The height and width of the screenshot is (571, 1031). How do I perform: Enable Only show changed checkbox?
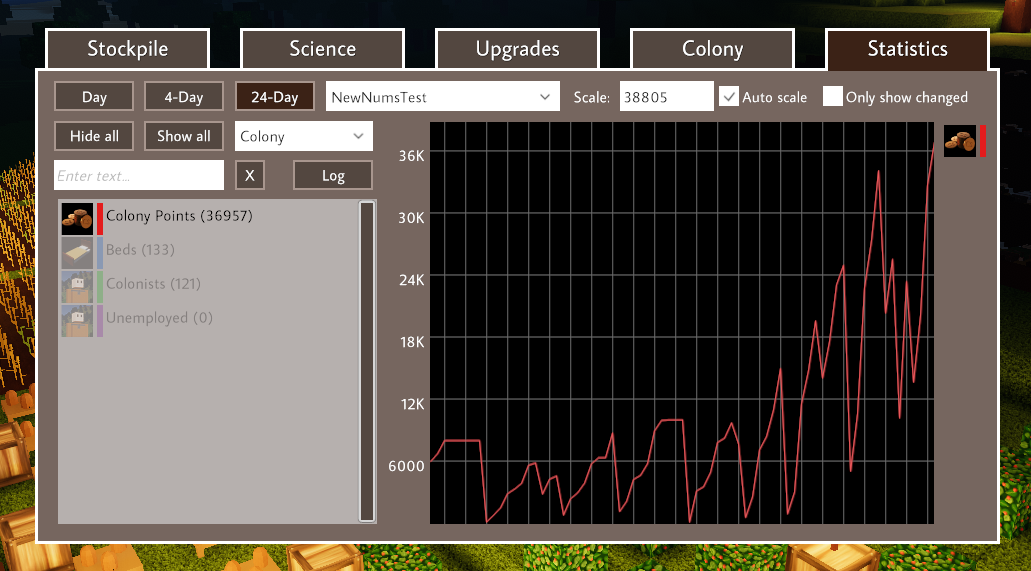pyautogui.click(x=832, y=97)
